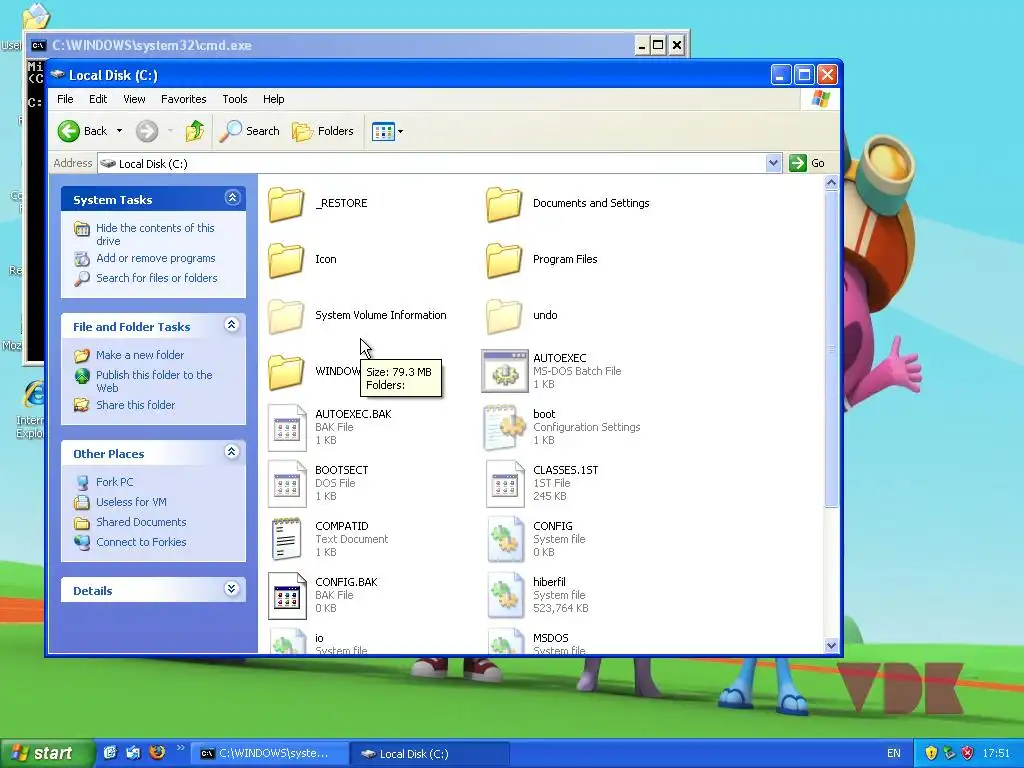Screen dimensions: 1024x768
Task: Open the File menu
Action: tap(65, 99)
